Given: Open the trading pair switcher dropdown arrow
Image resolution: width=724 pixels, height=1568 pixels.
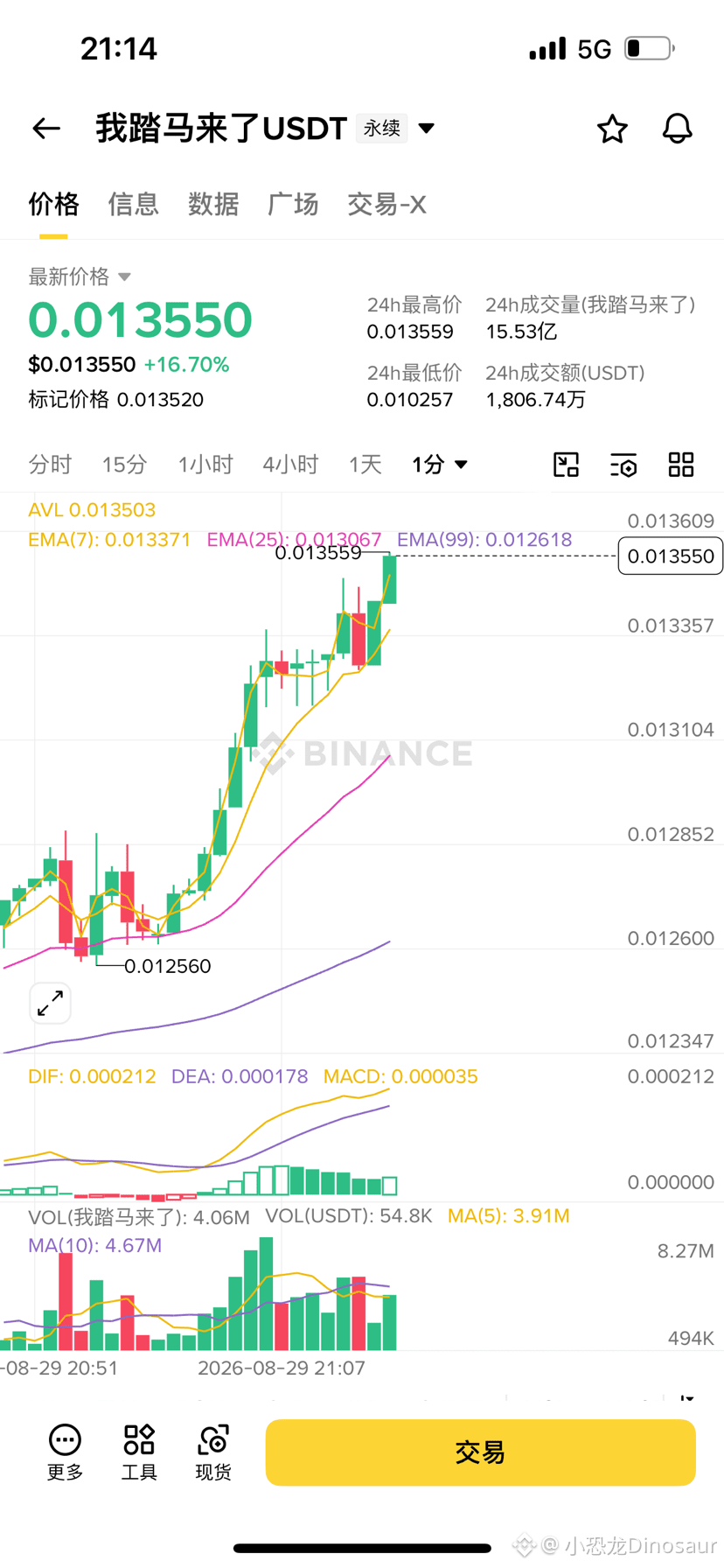Looking at the screenshot, I should click(427, 129).
